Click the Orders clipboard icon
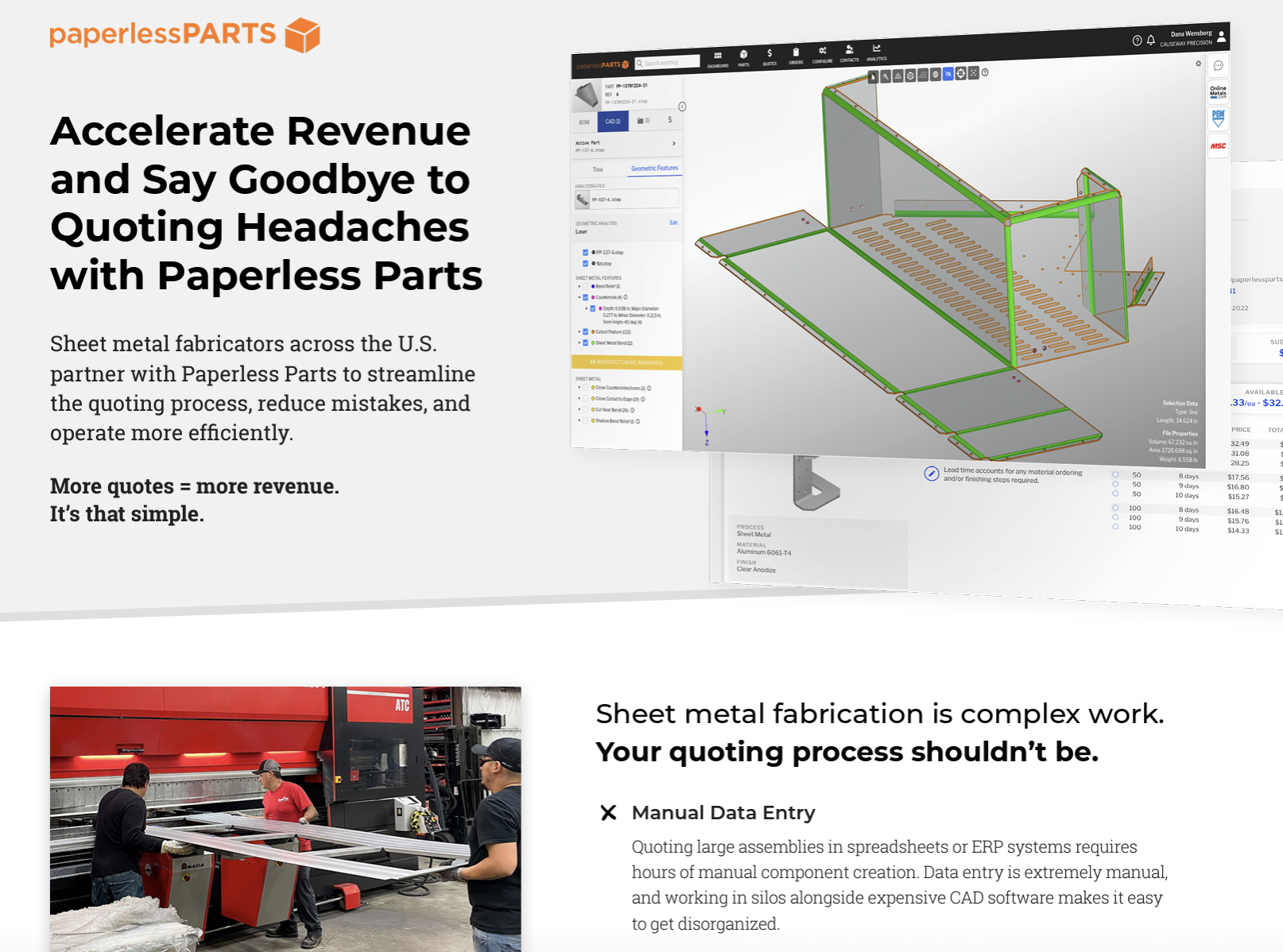The height and width of the screenshot is (952, 1283). [x=796, y=53]
